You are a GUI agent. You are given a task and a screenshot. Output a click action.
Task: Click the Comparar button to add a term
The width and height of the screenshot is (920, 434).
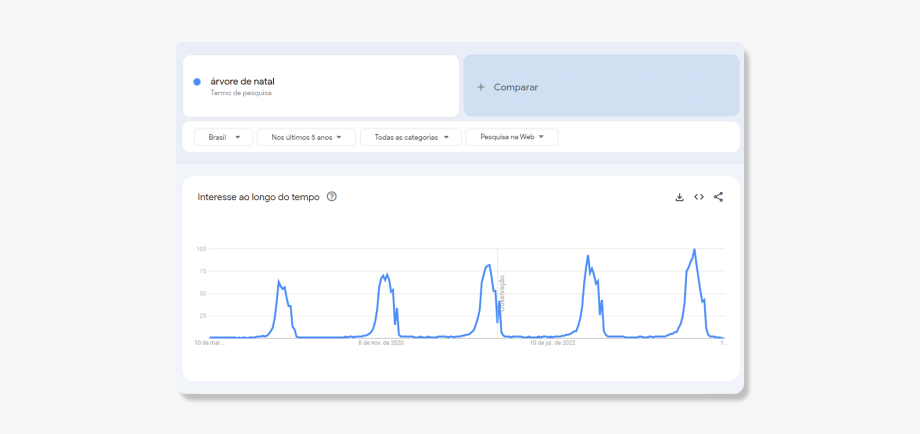(601, 86)
